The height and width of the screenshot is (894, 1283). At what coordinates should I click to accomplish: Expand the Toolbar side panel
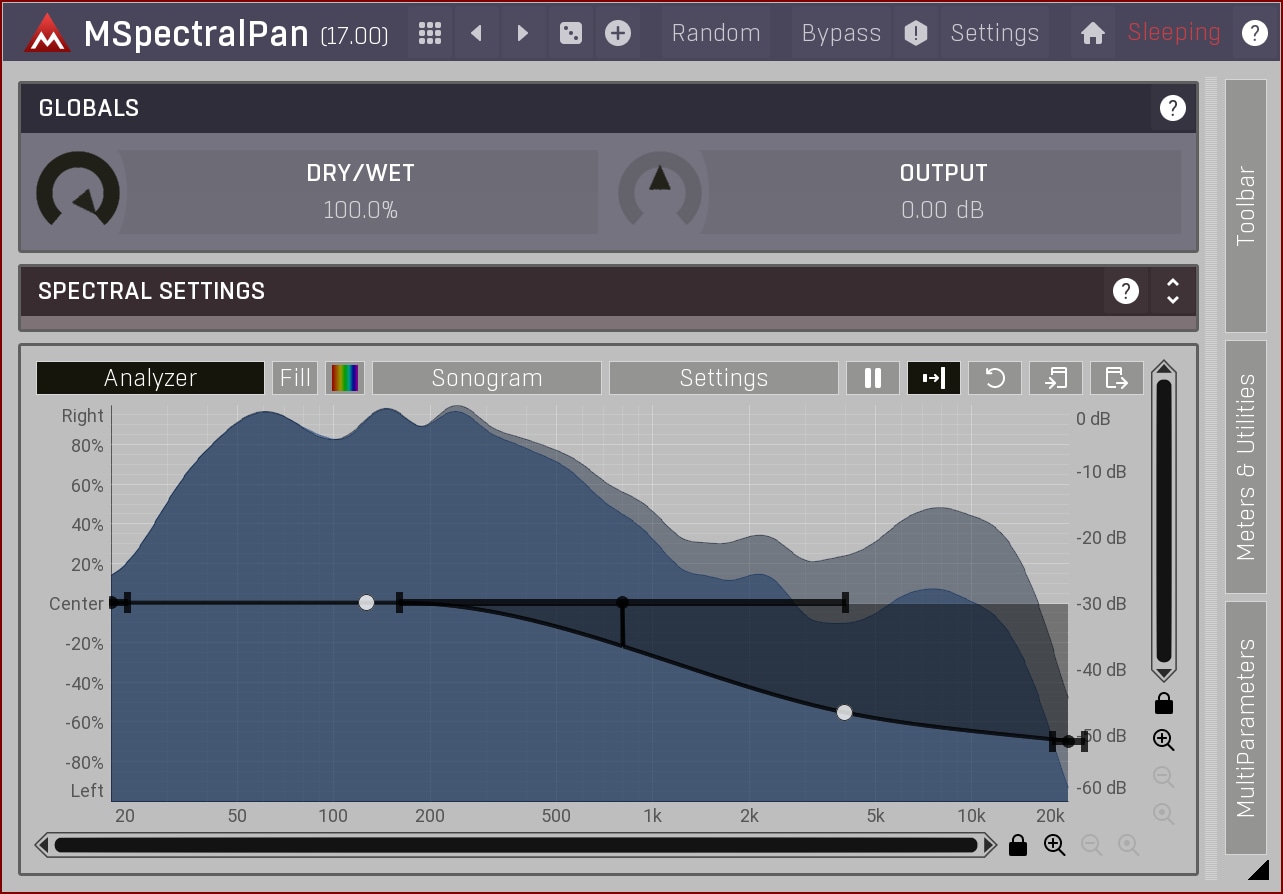pyautogui.click(x=1246, y=206)
